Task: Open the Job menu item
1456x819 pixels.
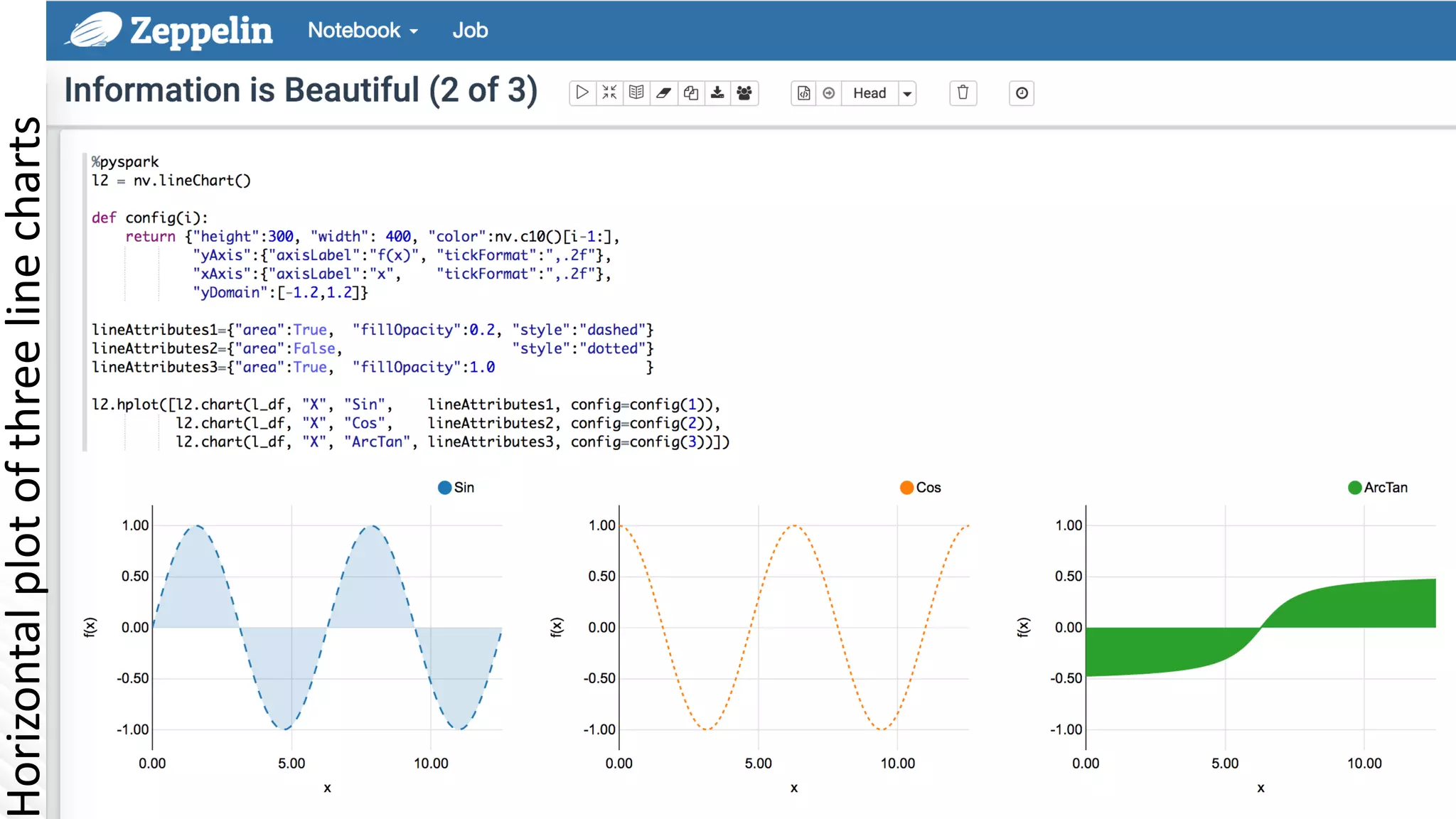Action: pyautogui.click(x=470, y=31)
